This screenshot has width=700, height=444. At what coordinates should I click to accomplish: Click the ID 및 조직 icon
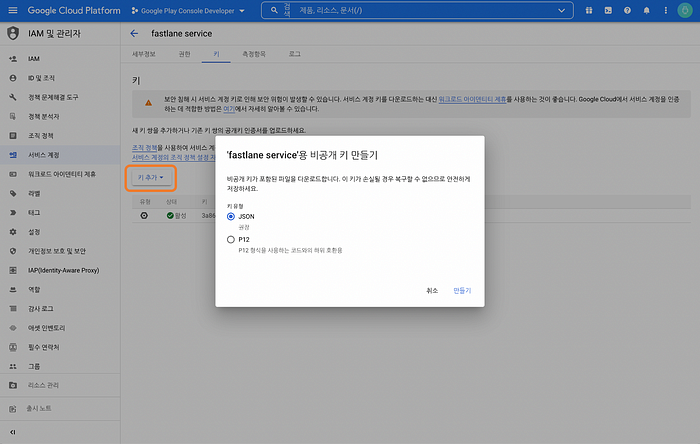point(13,78)
